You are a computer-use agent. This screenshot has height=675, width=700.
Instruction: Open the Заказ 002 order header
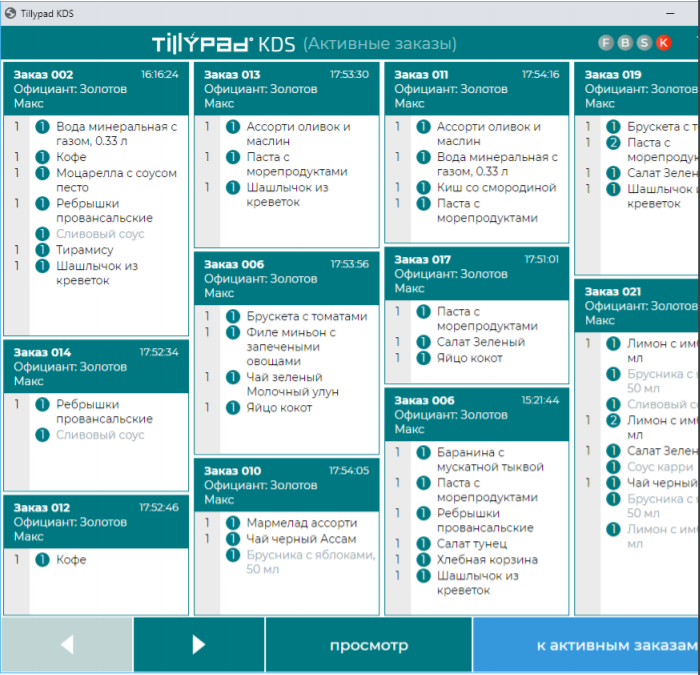96,89
